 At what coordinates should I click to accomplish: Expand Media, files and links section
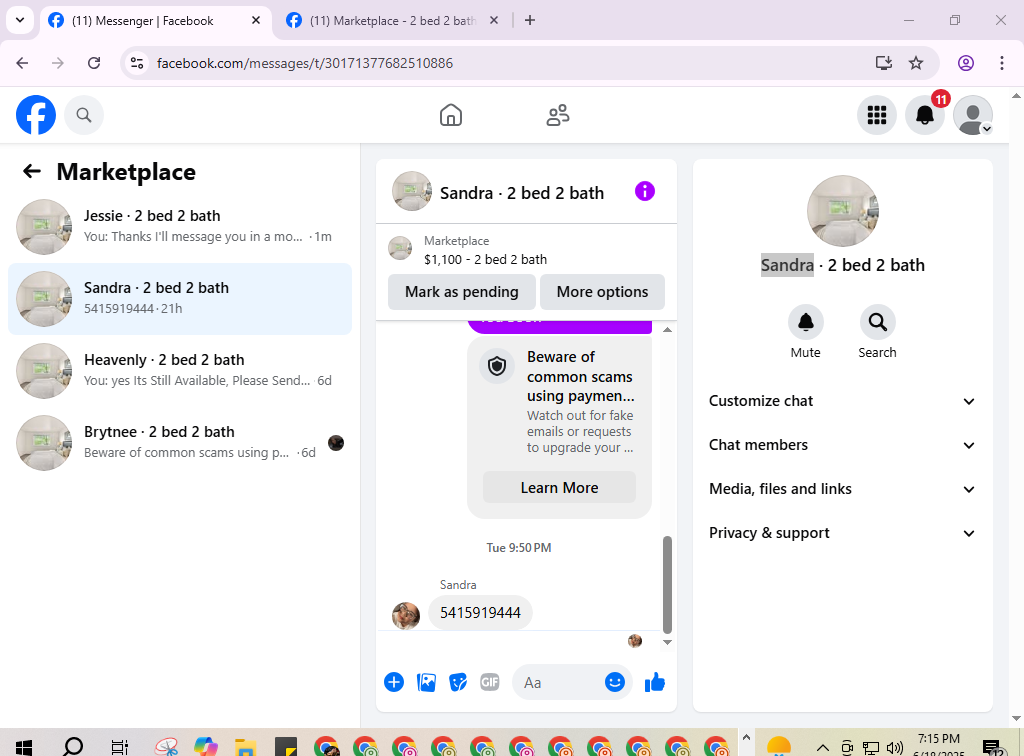842,489
